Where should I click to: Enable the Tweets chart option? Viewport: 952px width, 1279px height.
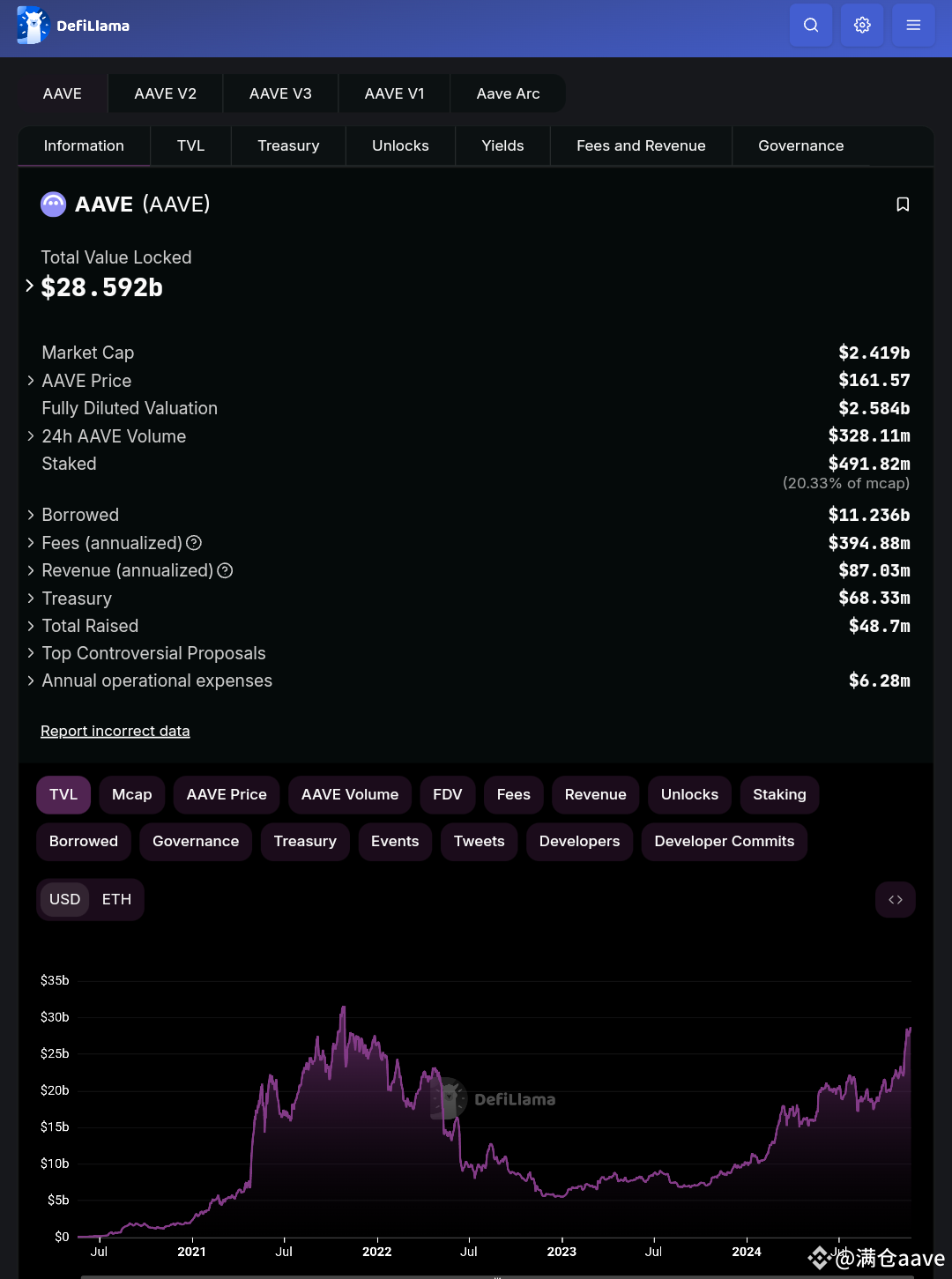pyautogui.click(x=478, y=842)
